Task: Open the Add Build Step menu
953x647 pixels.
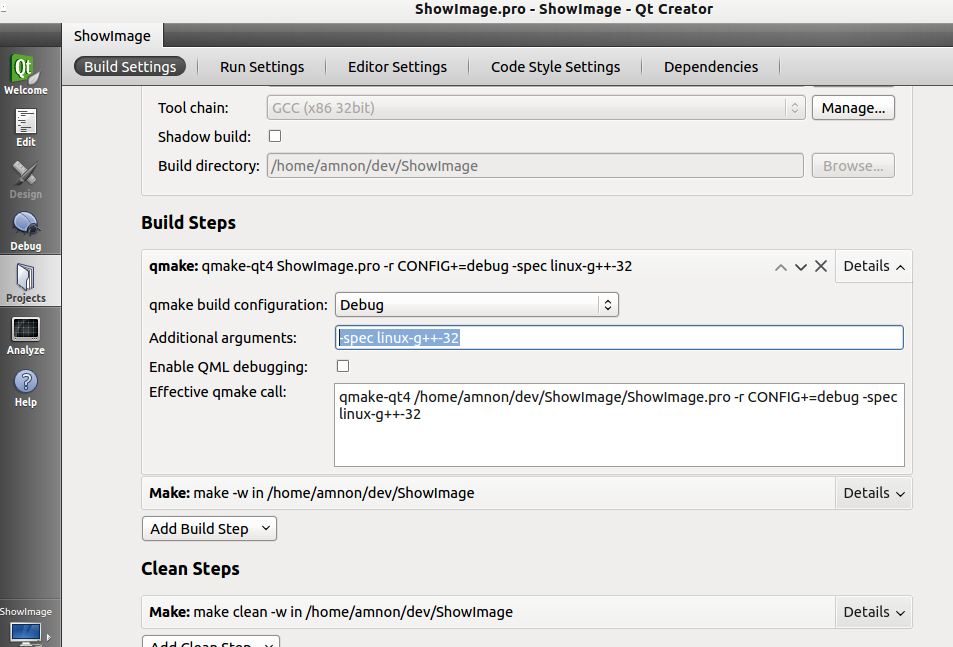Action: [x=209, y=529]
